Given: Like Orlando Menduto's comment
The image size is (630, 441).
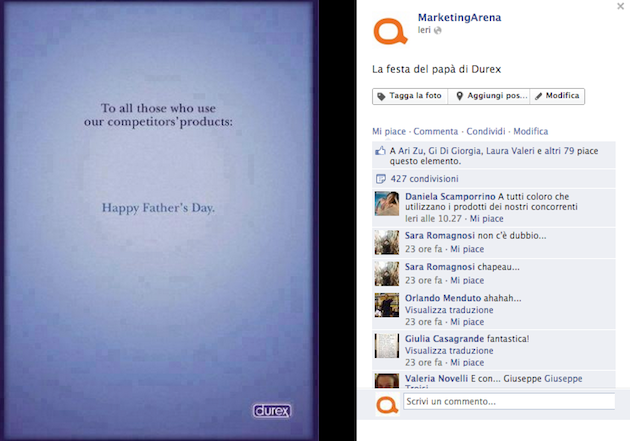Looking at the screenshot, I should point(467,322).
